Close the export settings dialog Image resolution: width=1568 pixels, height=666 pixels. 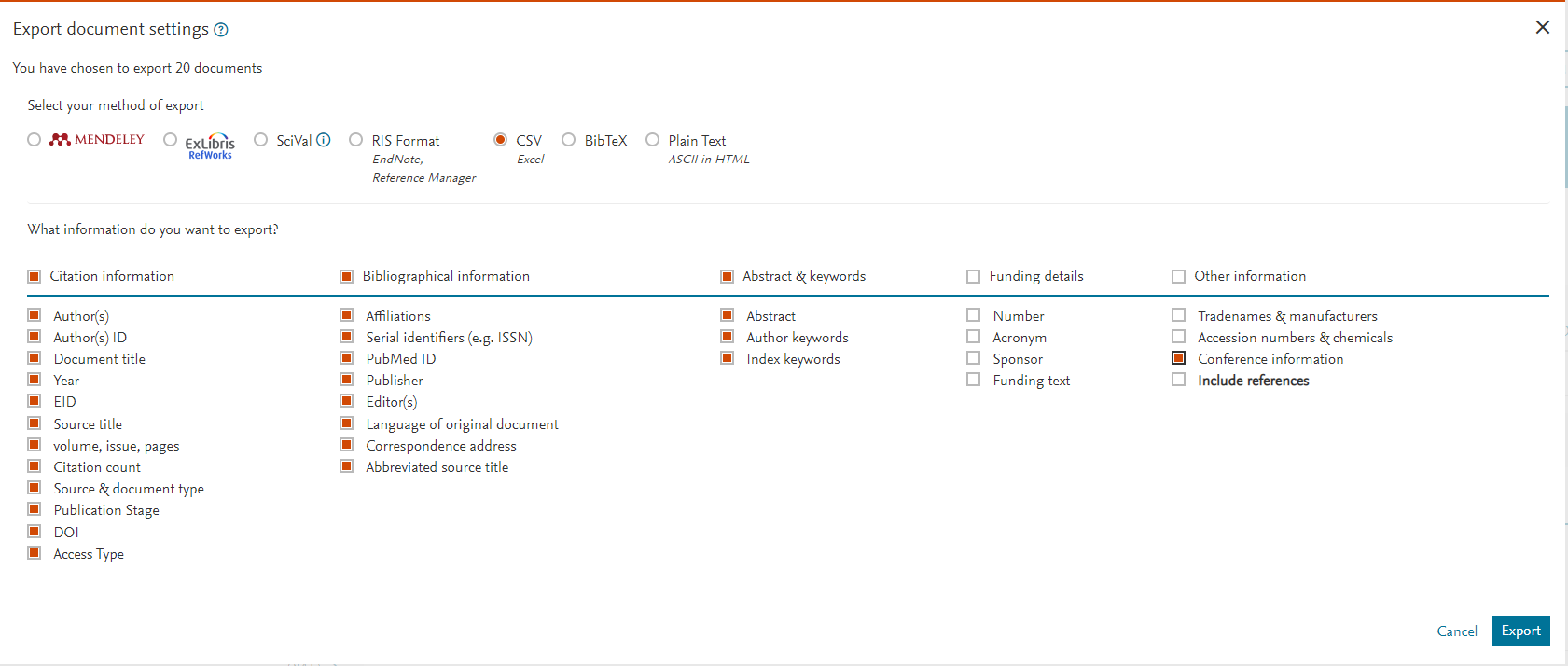1542,28
